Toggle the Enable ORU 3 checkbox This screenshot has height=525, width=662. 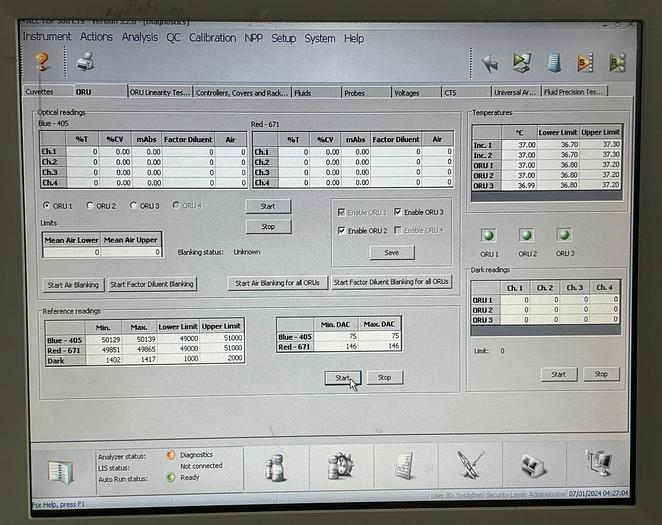(x=397, y=211)
